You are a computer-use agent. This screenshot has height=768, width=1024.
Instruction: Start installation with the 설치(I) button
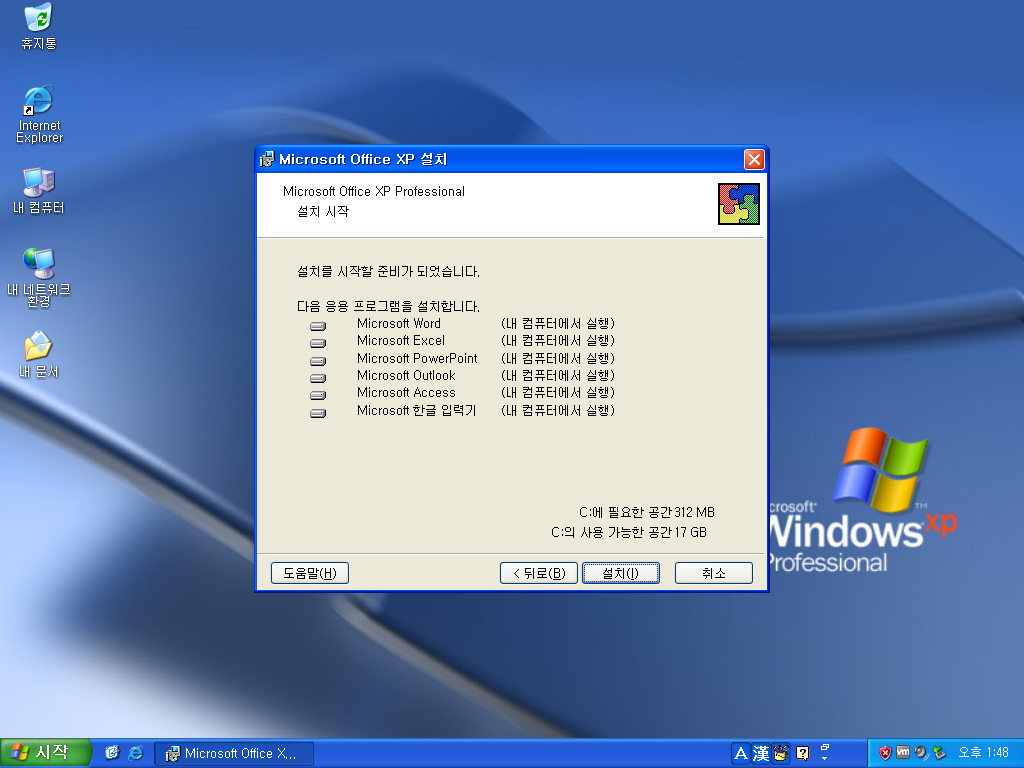coord(620,573)
